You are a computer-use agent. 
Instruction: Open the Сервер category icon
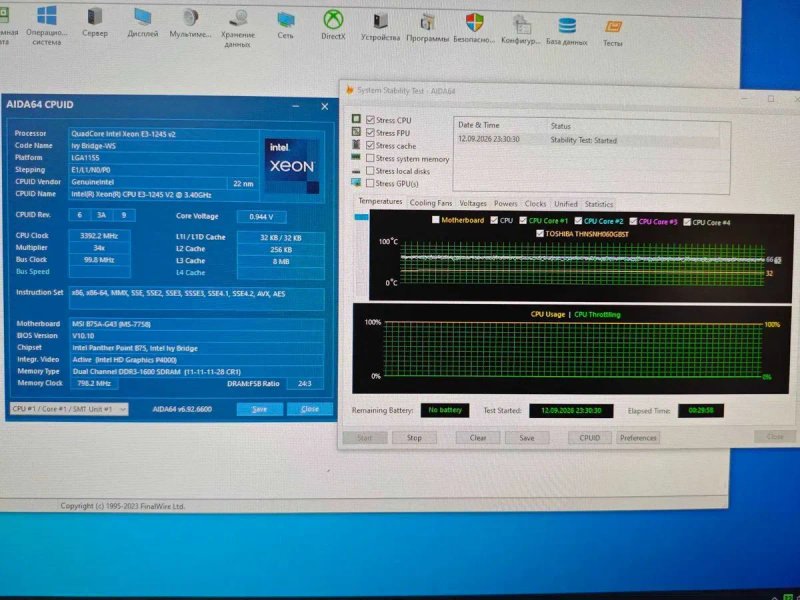click(x=95, y=16)
